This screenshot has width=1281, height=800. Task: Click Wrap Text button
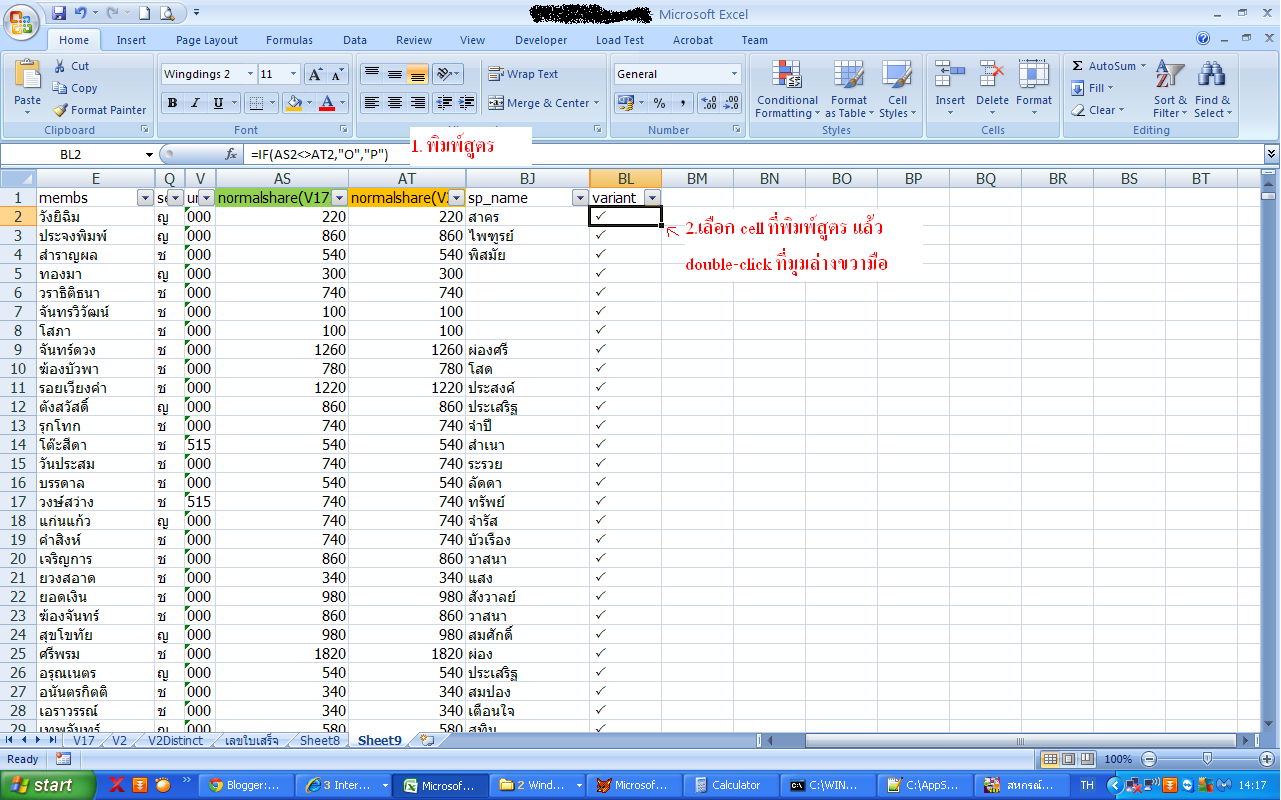coord(523,74)
